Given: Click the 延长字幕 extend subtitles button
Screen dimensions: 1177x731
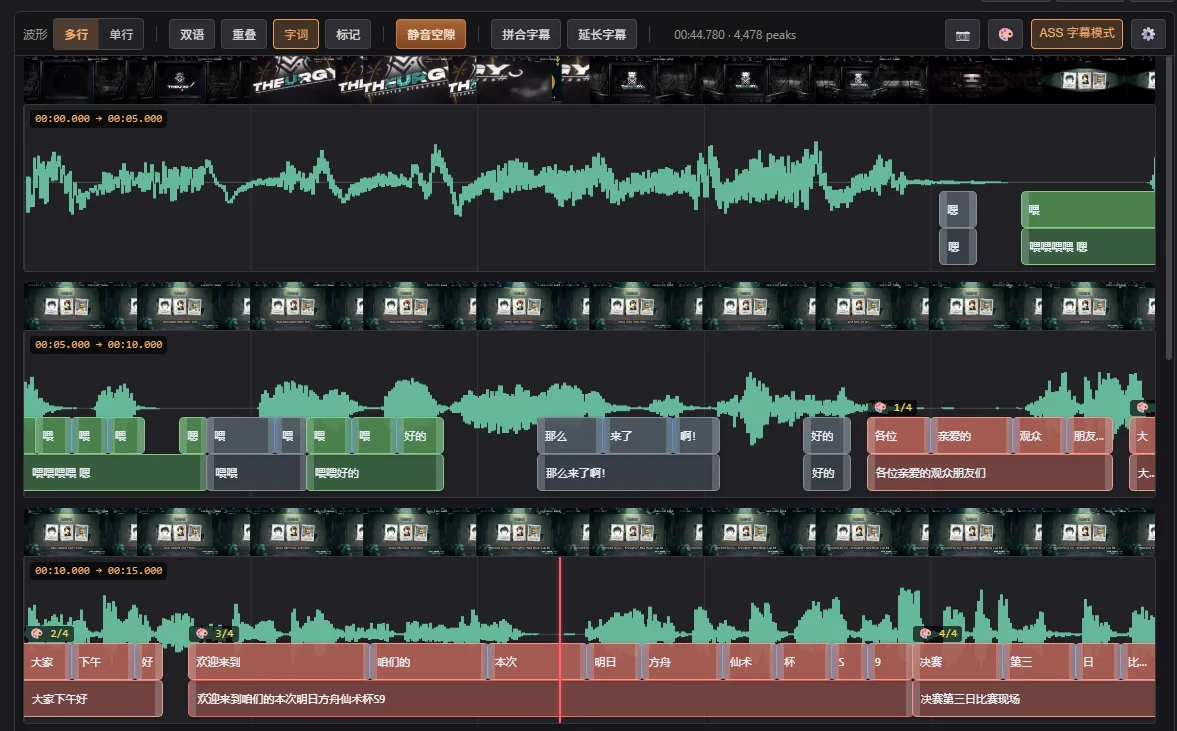Looking at the screenshot, I should [x=602, y=35].
